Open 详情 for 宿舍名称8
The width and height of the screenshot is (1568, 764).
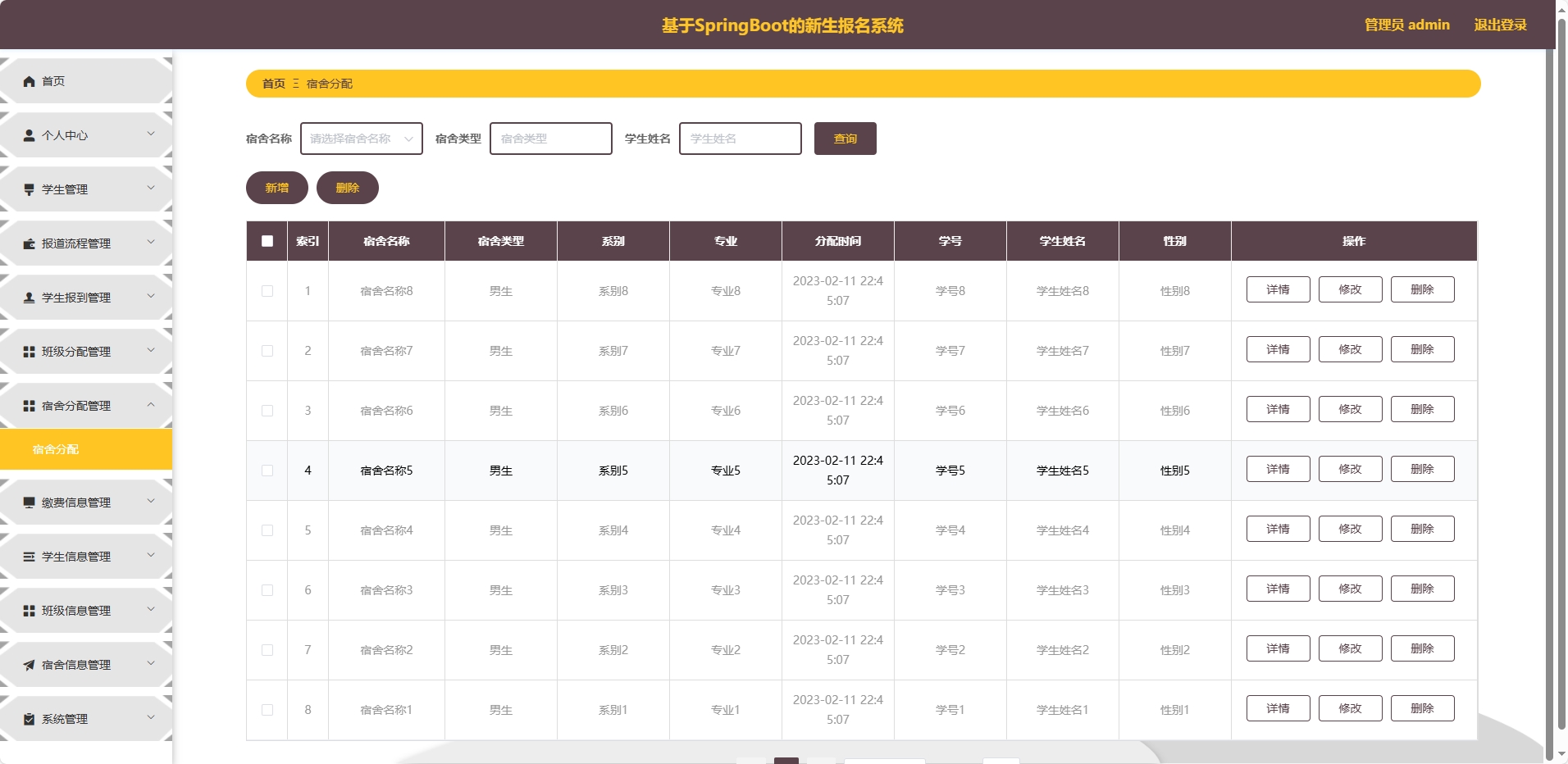[1278, 289]
